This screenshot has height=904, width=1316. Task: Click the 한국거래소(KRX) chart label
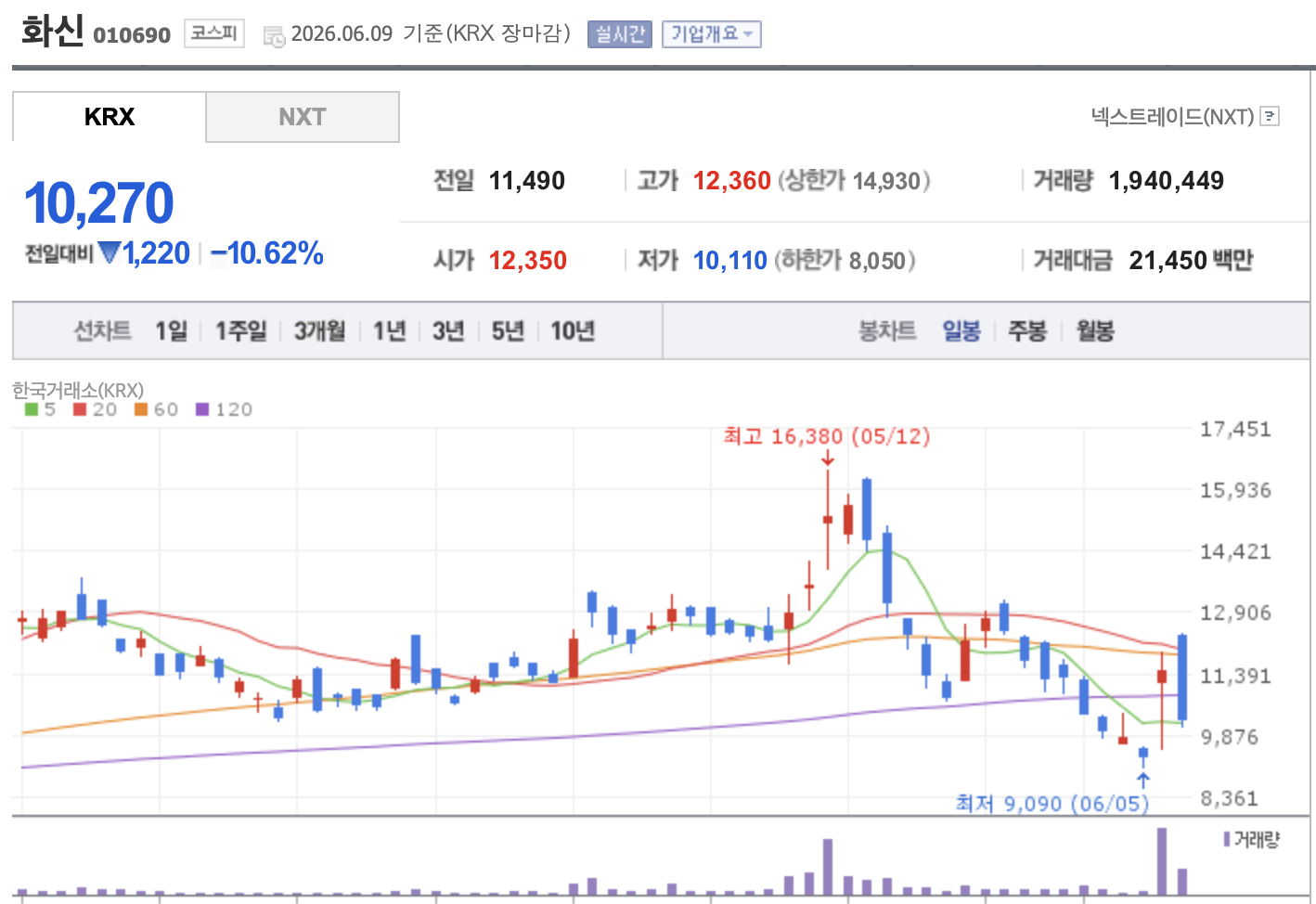pos(78,390)
